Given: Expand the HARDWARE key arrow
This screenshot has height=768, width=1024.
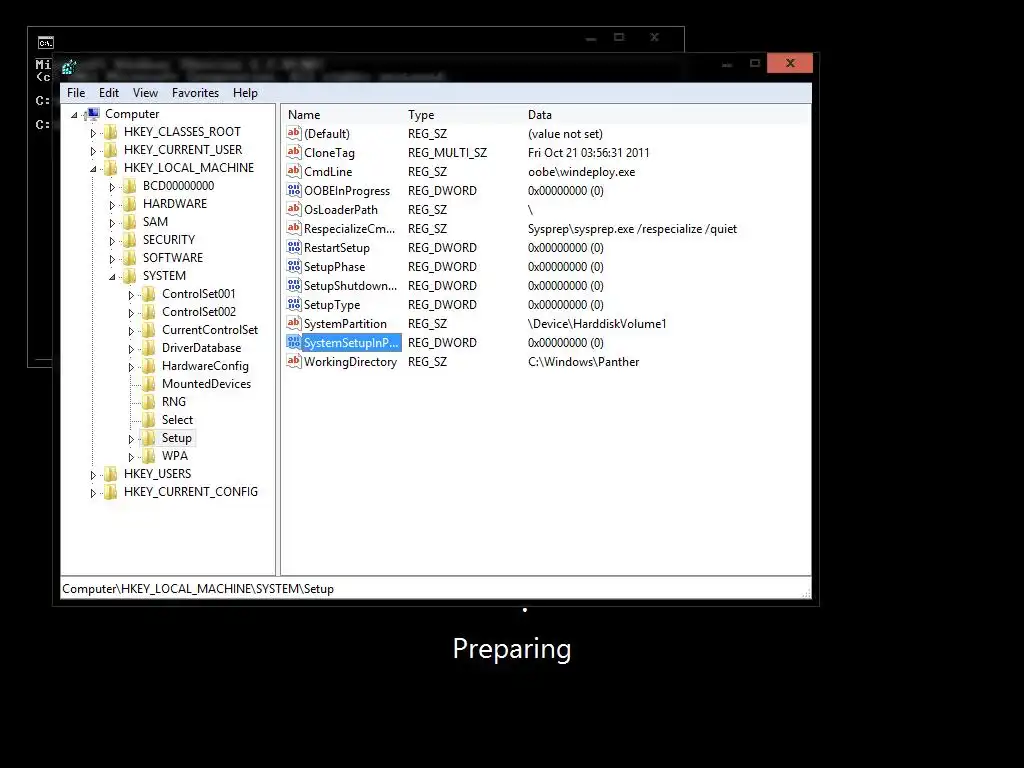Looking at the screenshot, I should 112,205.
